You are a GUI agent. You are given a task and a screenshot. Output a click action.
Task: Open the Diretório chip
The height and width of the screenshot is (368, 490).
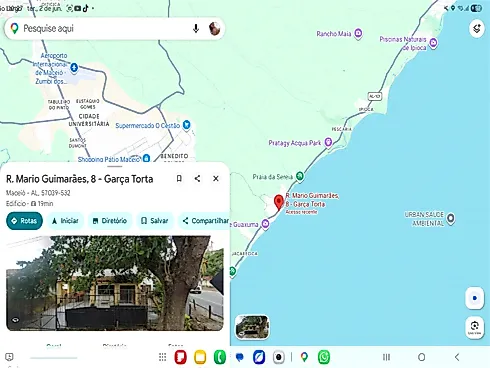point(110,221)
